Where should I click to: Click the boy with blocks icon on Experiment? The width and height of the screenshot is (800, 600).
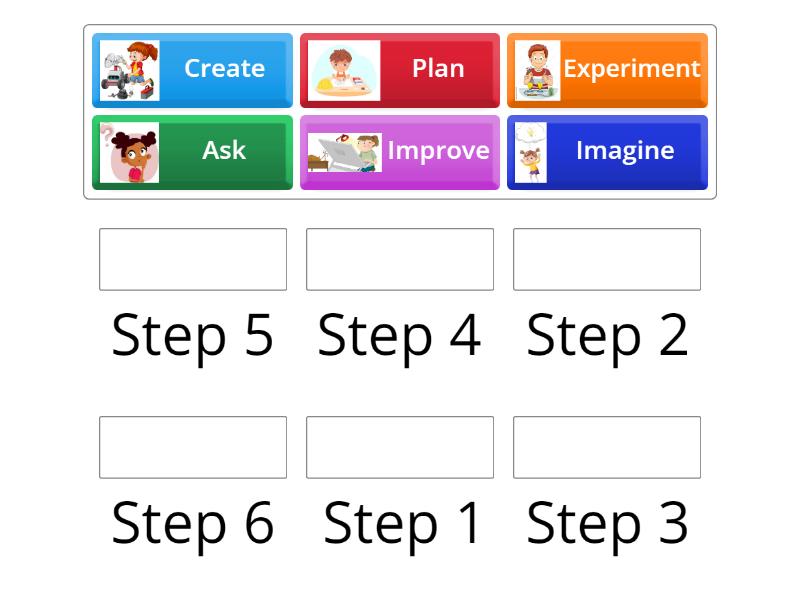coord(537,68)
